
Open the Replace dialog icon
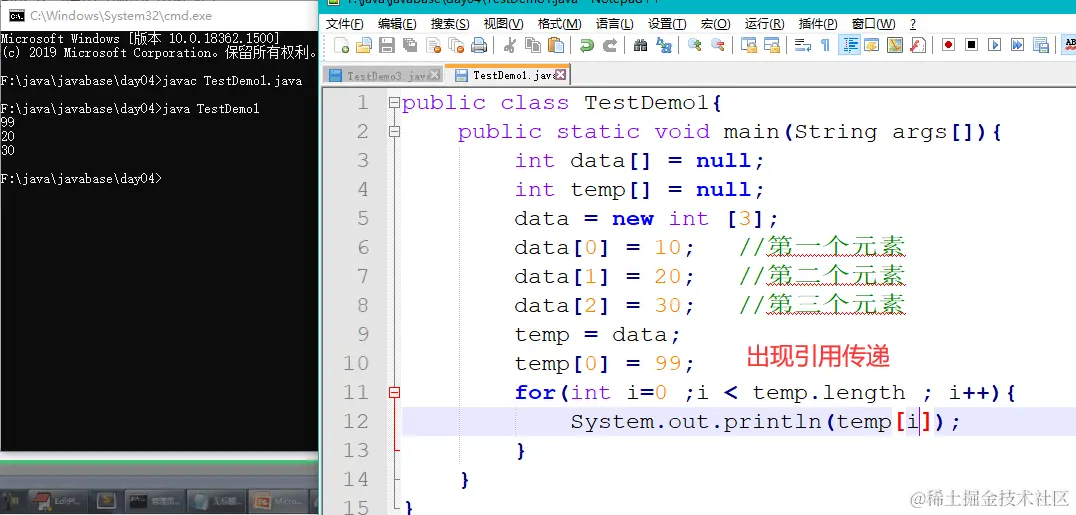click(664, 45)
